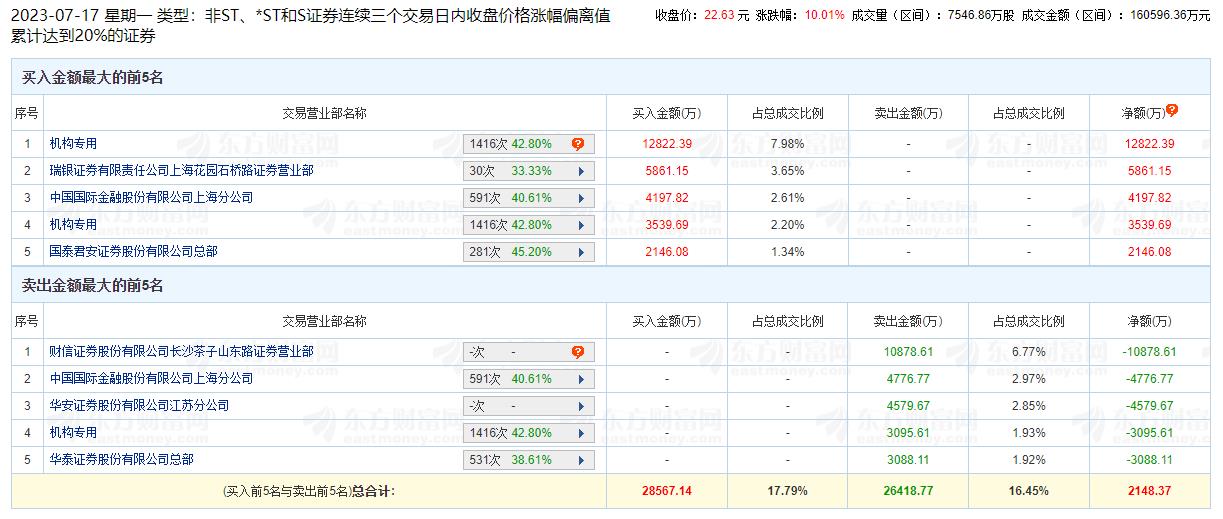Open 机构专用 link in buy row 1

[x=73, y=144]
